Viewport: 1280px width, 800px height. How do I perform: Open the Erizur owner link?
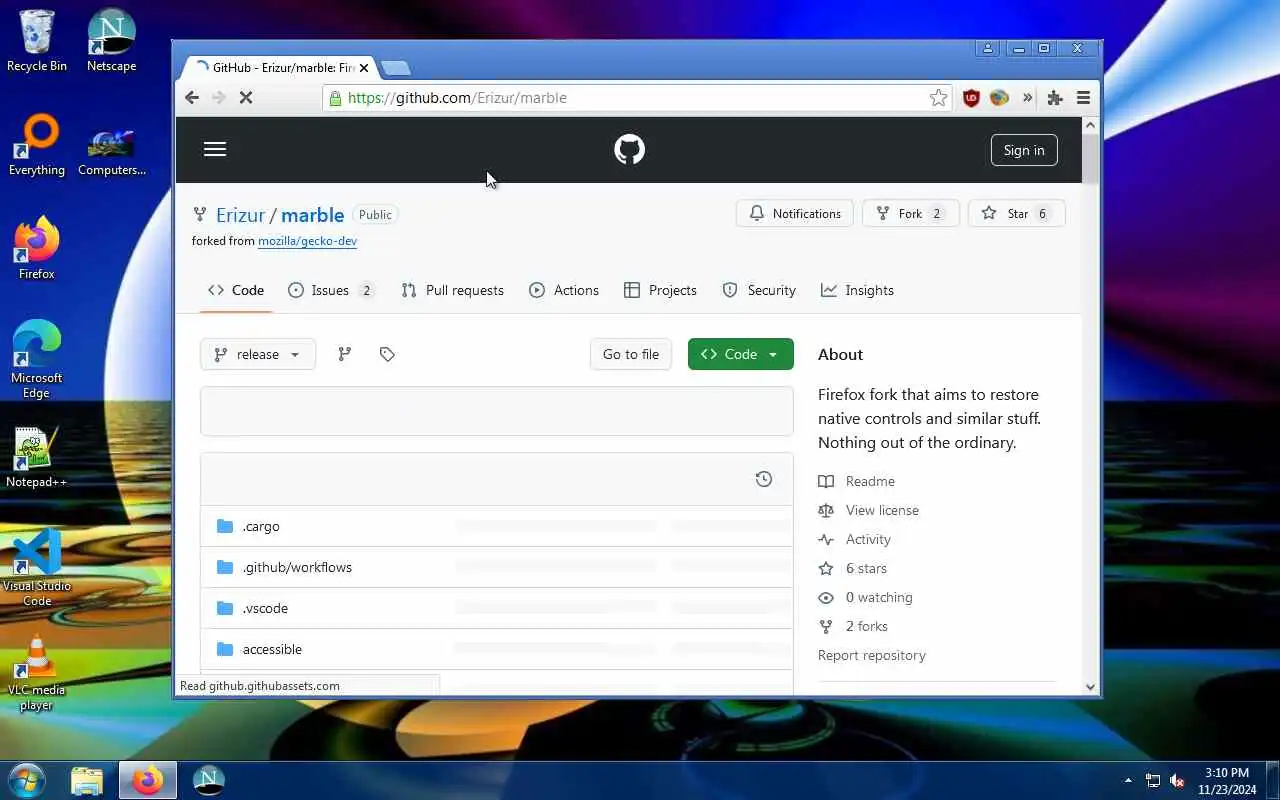tap(241, 215)
